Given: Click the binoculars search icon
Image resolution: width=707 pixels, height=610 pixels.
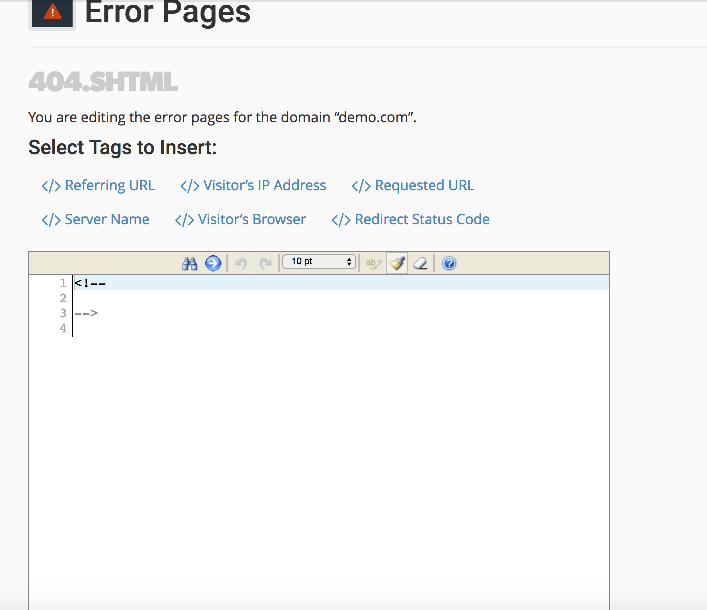Looking at the screenshot, I should (x=190, y=263).
